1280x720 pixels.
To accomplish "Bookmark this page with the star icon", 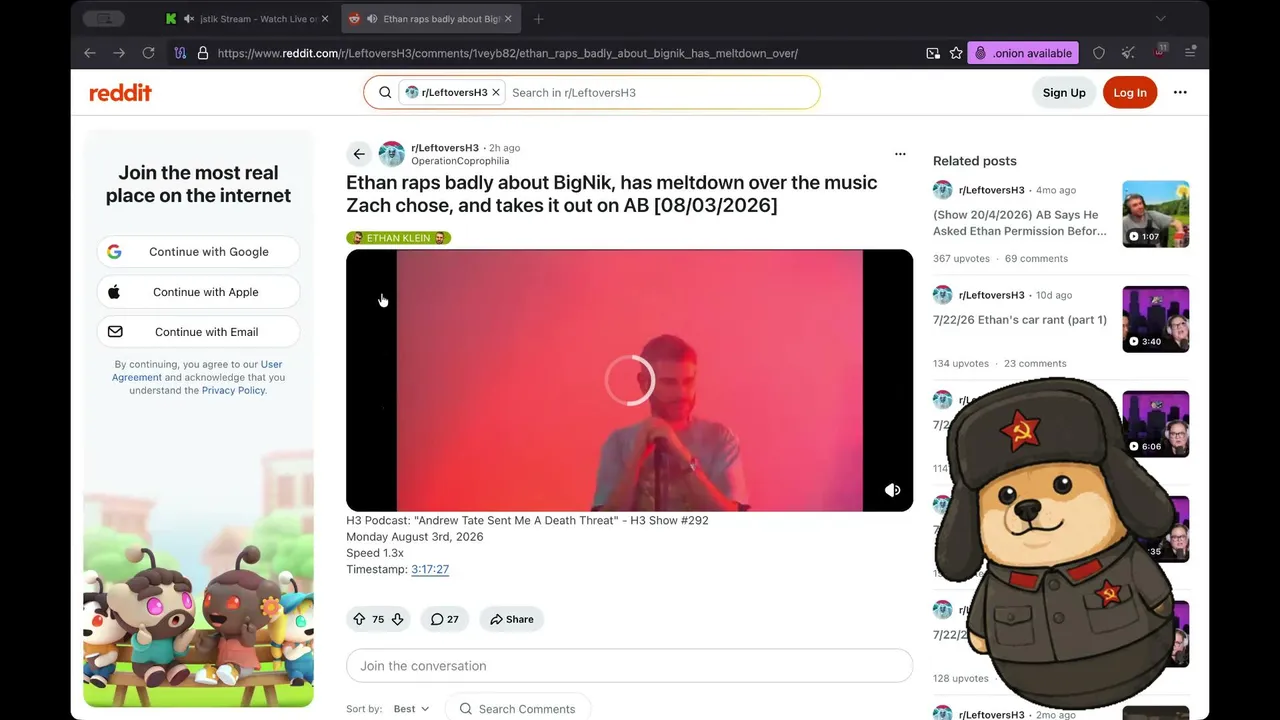I will (956, 53).
